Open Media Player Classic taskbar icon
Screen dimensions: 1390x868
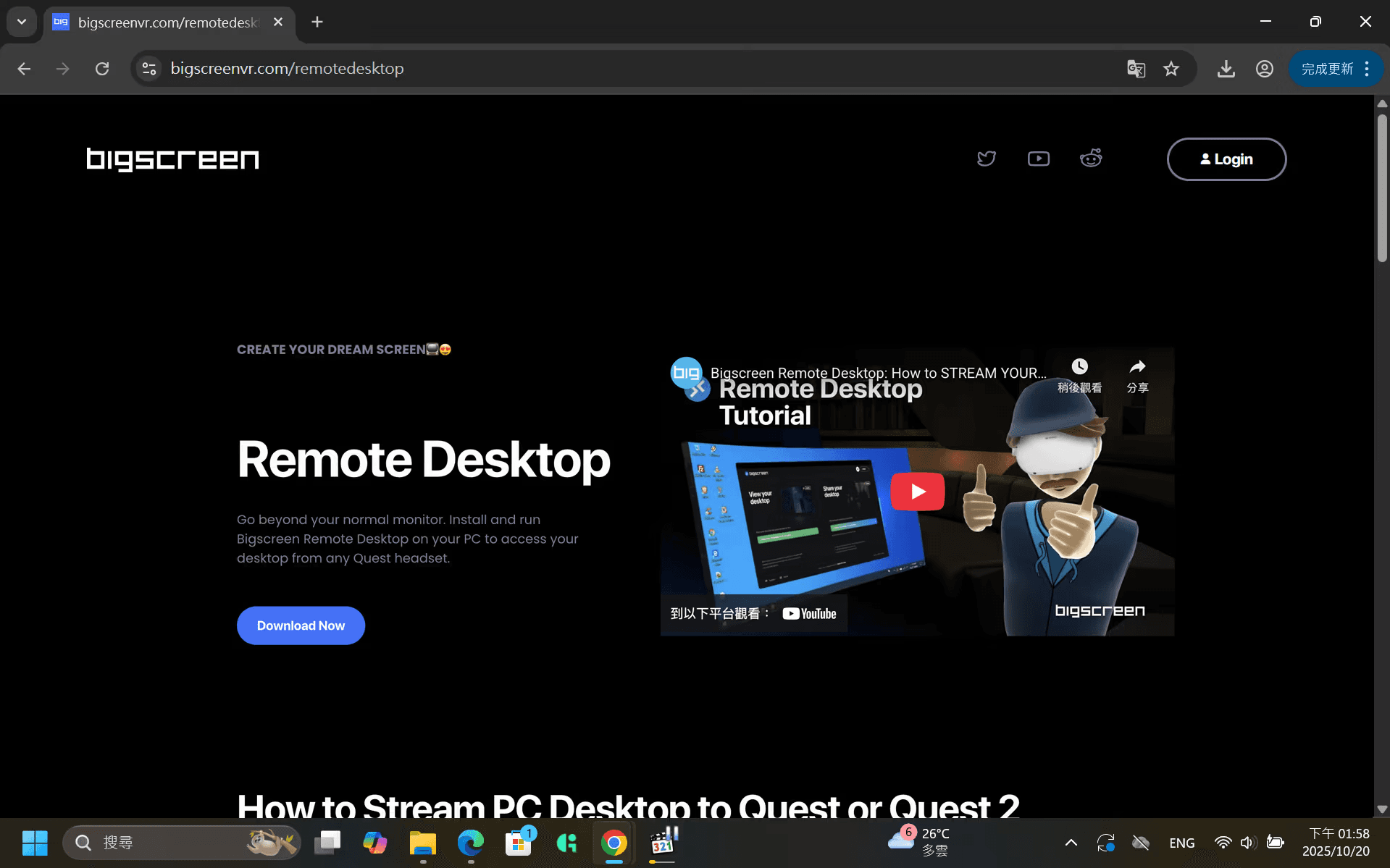click(662, 843)
